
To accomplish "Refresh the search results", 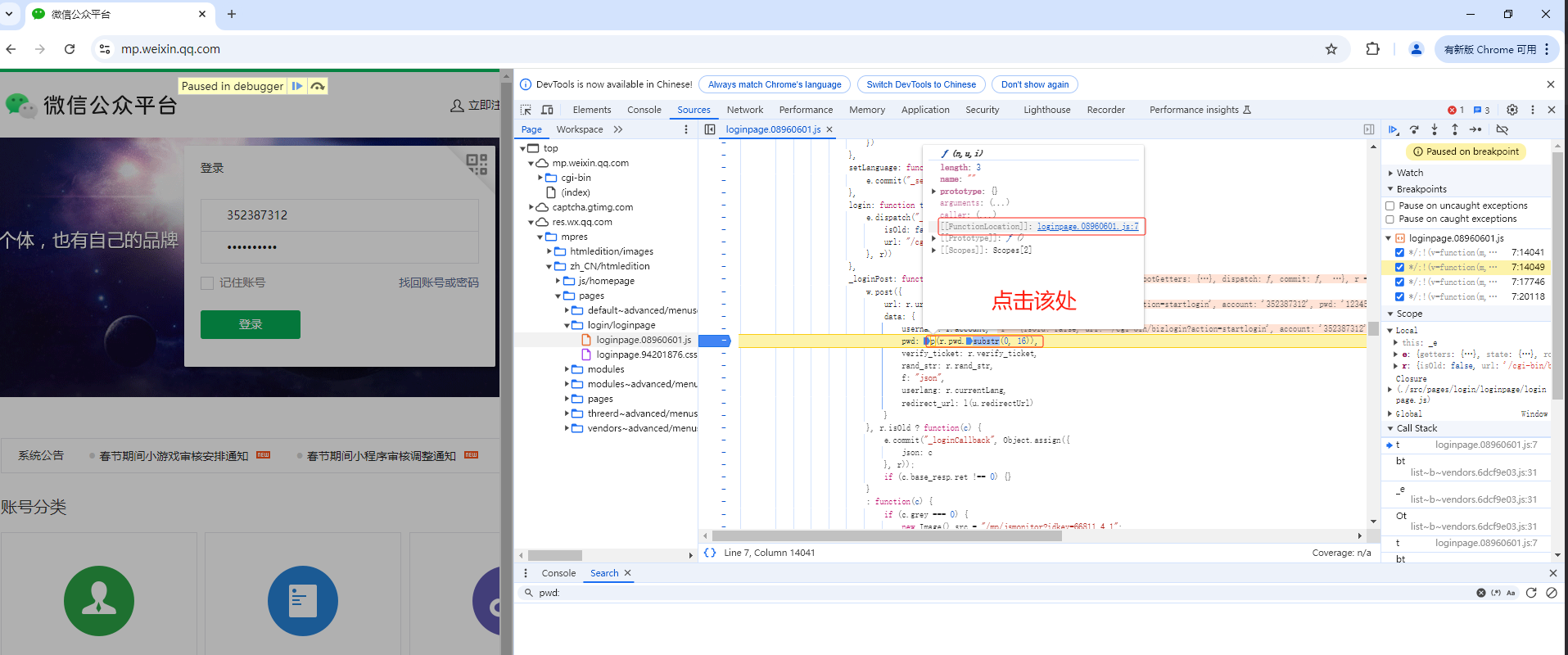I will (x=1531, y=593).
